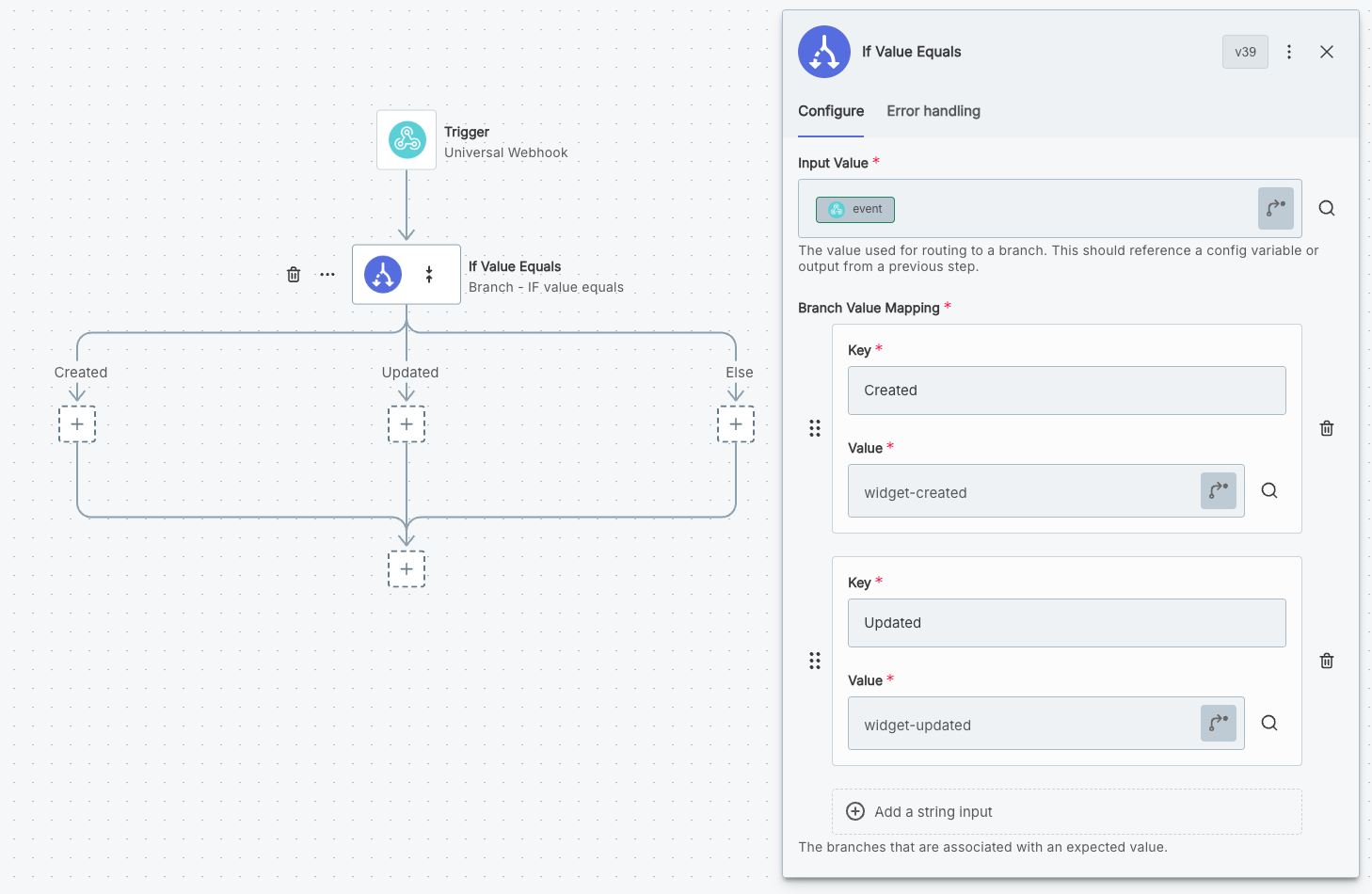Click the drag handle of Created mapping
1372x894 pixels.
pos(815,428)
